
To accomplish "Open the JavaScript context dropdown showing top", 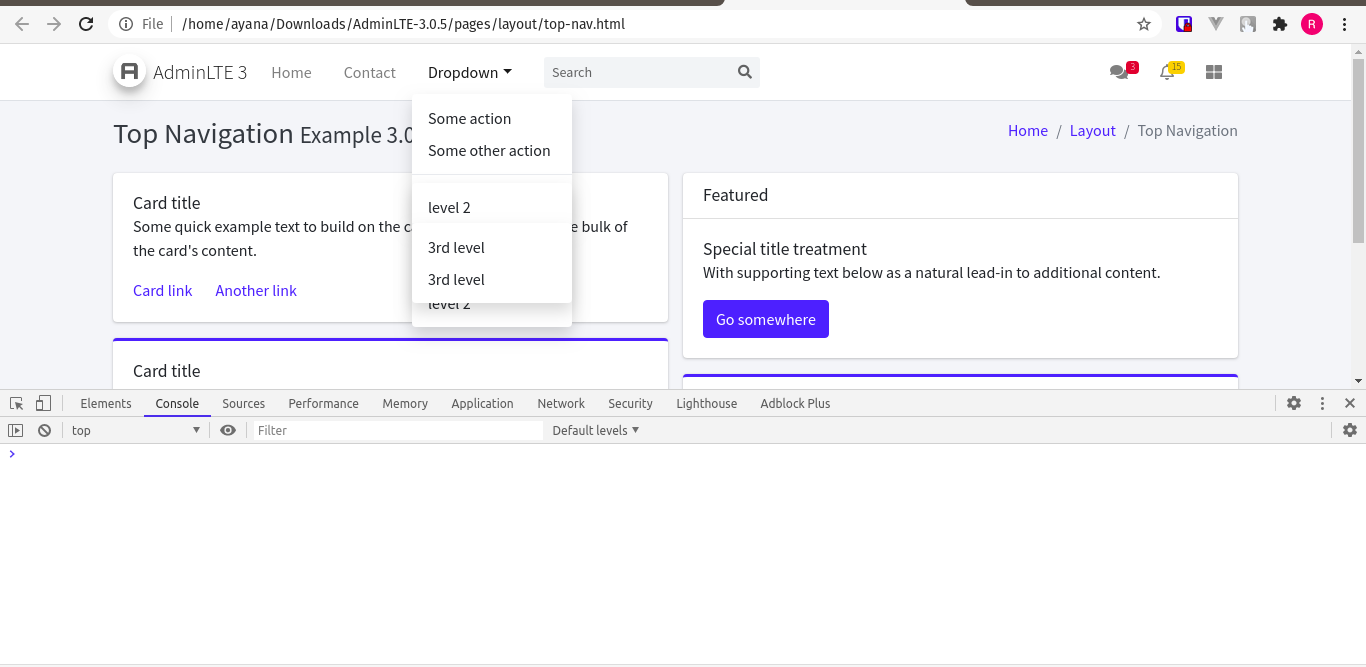I will [x=135, y=430].
